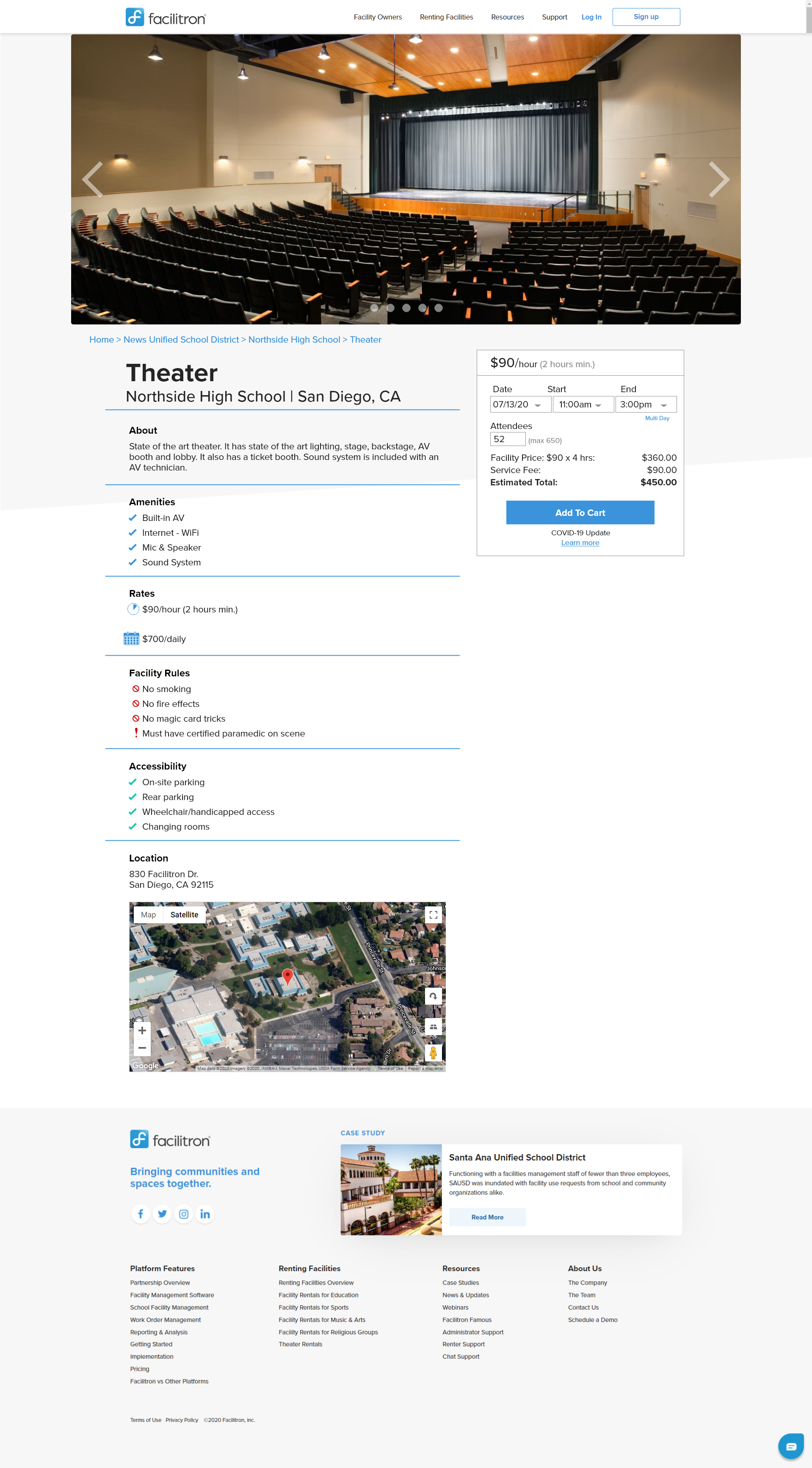Zoom out on the map

[142, 1047]
